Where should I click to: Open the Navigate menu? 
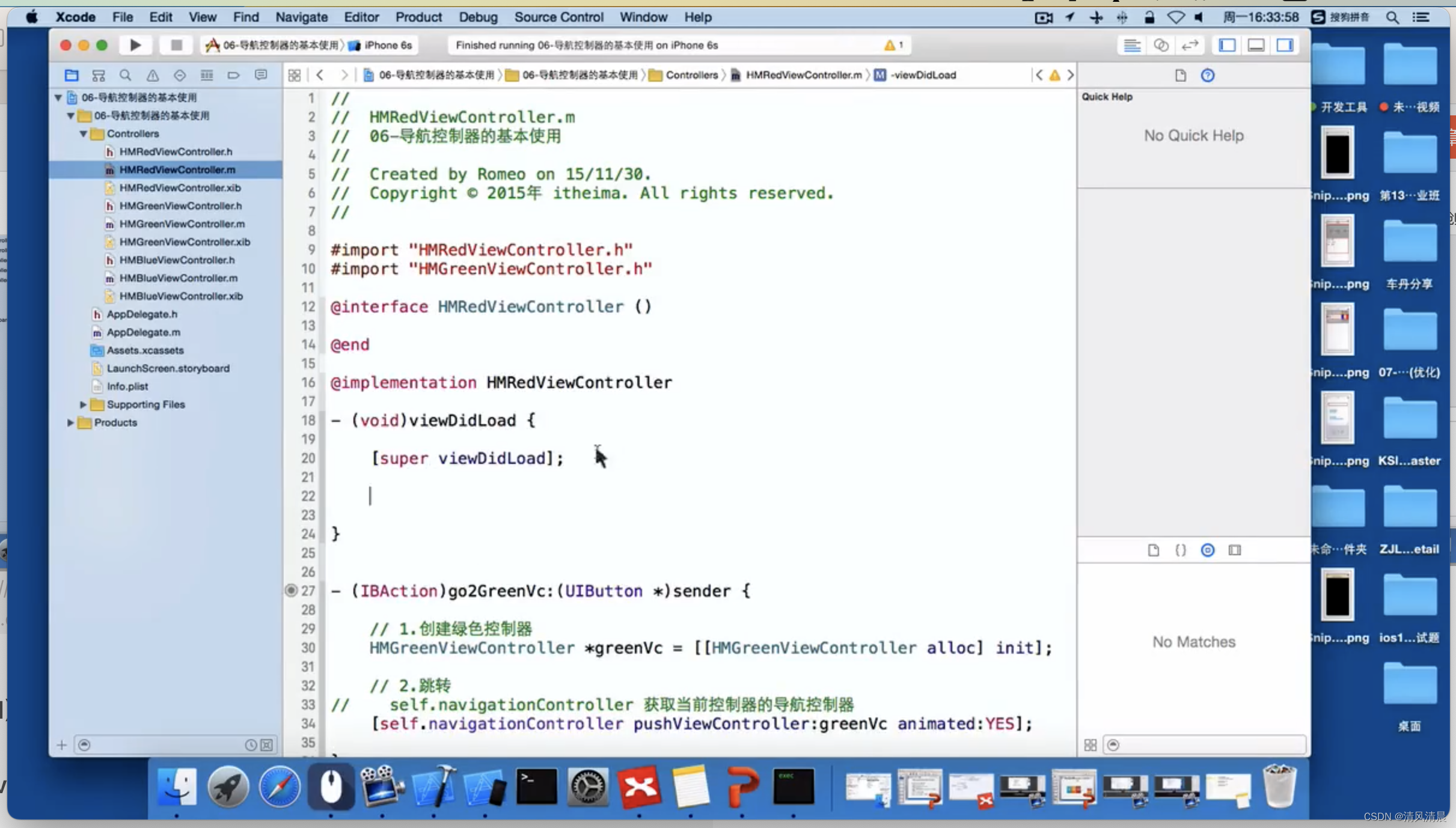[301, 17]
